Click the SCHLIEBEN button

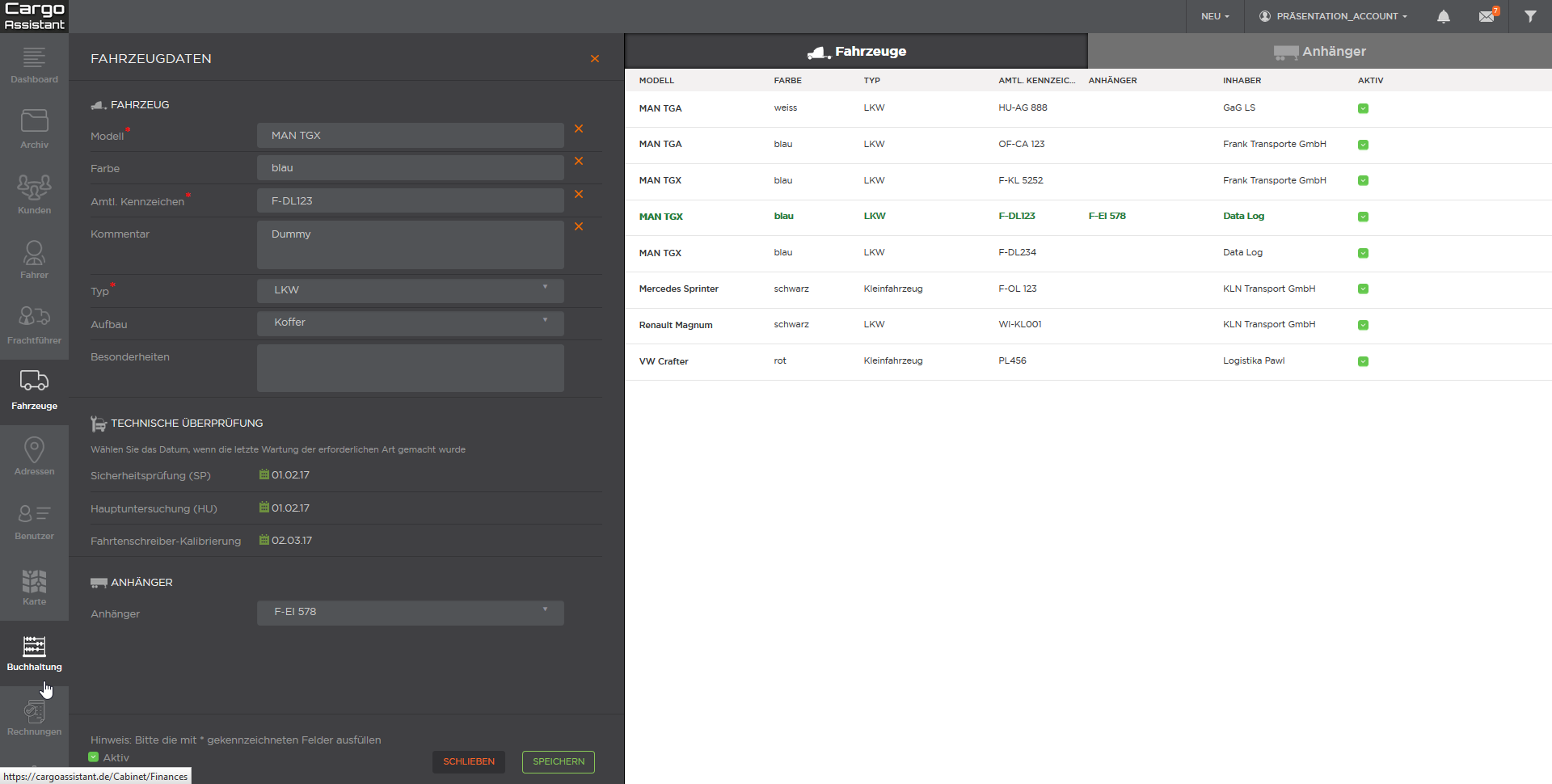pos(468,761)
